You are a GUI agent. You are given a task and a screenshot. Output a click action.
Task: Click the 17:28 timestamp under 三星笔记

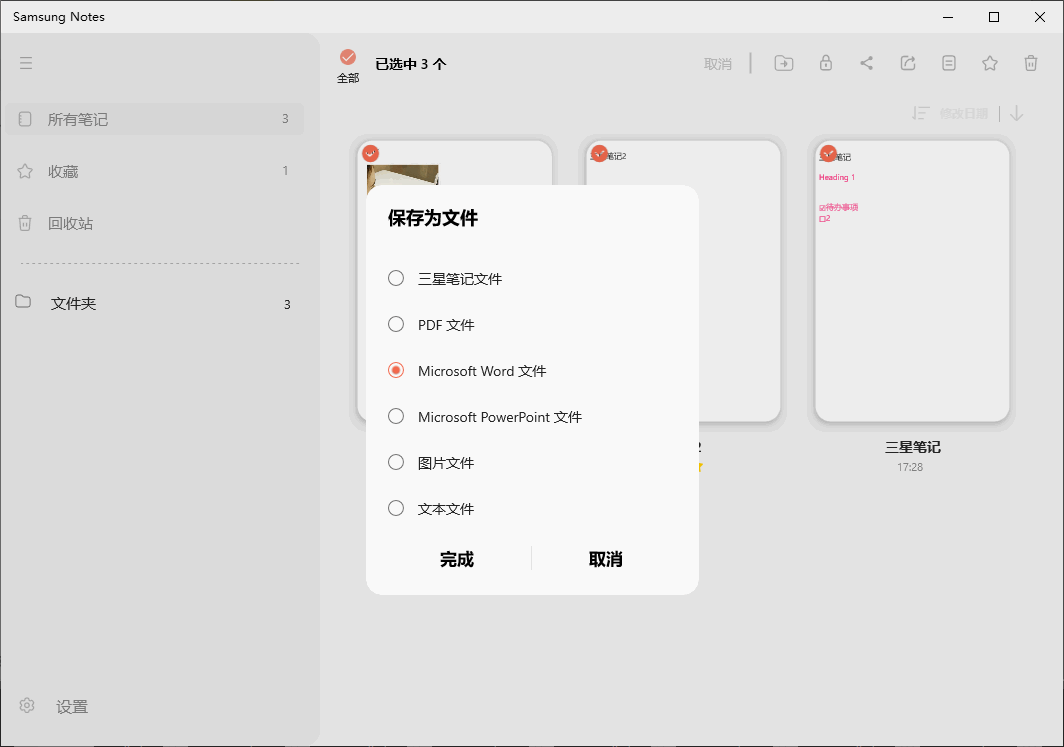pos(910,467)
